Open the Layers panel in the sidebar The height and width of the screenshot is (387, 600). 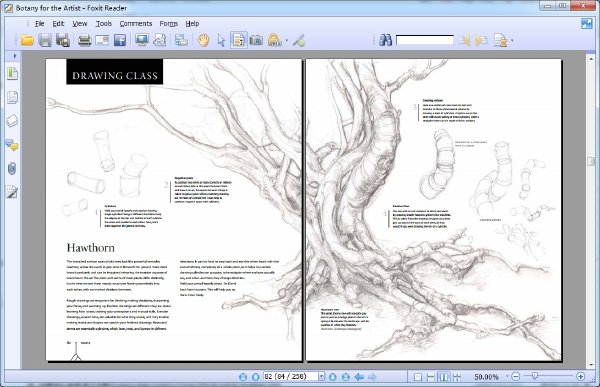point(12,121)
